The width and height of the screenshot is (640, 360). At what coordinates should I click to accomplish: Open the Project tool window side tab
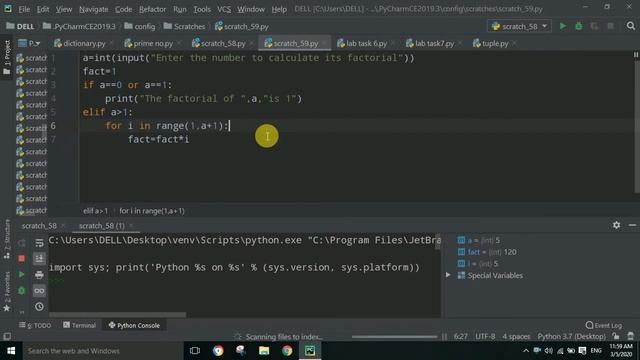click(7, 57)
